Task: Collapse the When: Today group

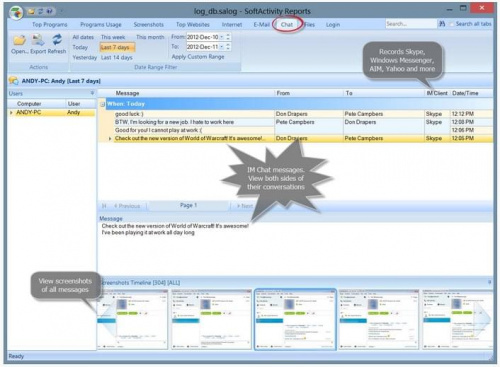Action: click(x=103, y=104)
